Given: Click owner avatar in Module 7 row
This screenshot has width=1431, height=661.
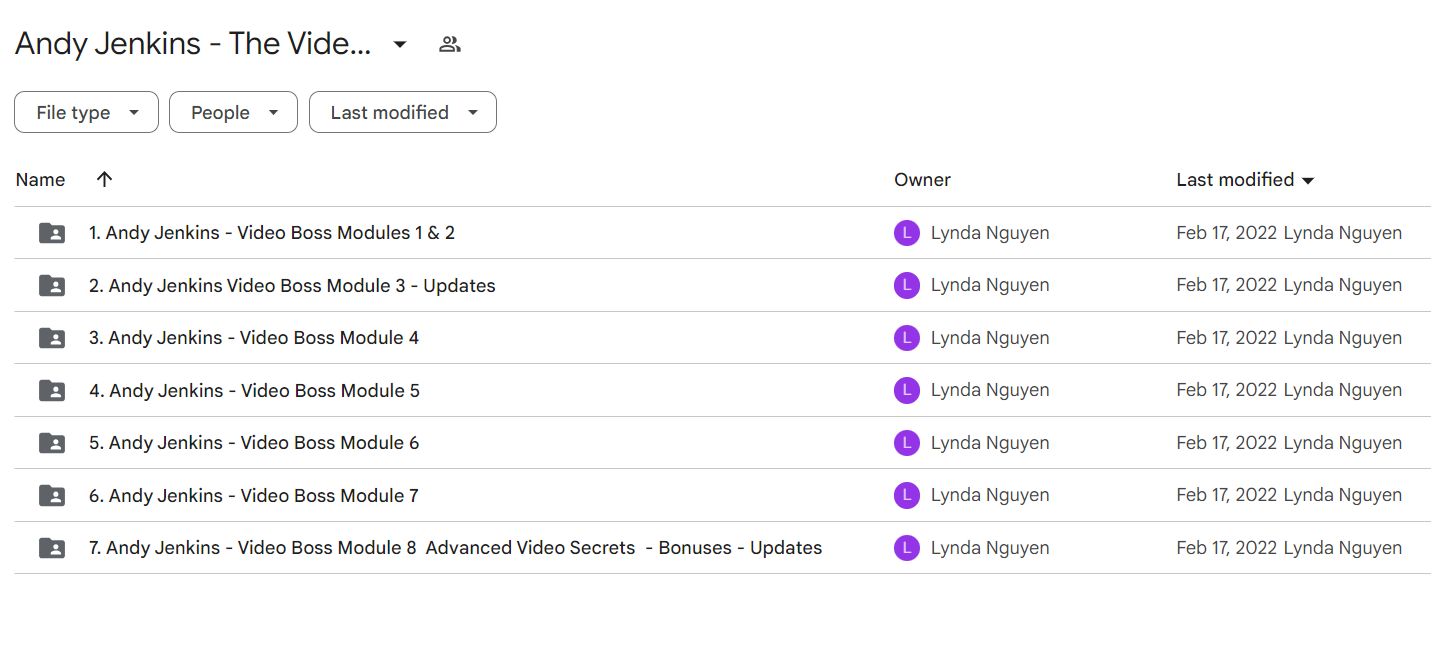Looking at the screenshot, I should pyautogui.click(x=906, y=496).
